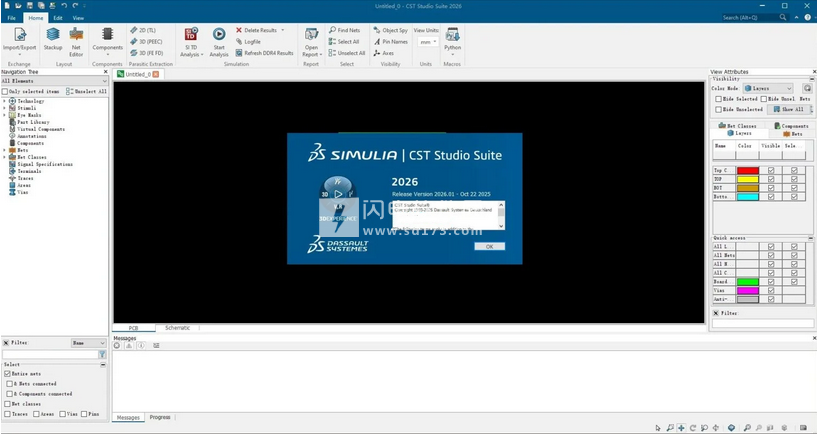Enable the Hide Selected checkbox
Viewport: 817px width, 434px height.
click(716, 99)
